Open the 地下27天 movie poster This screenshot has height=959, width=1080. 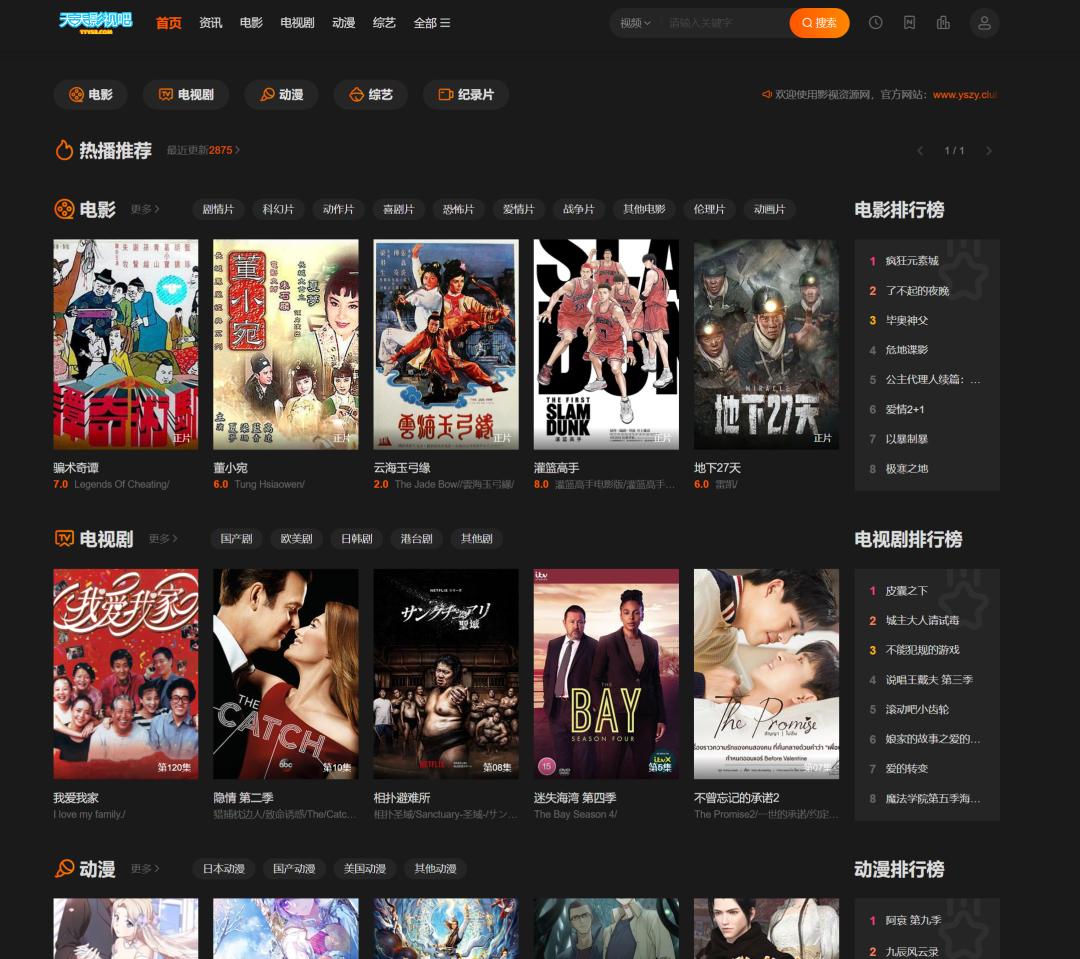(x=766, y=344)
